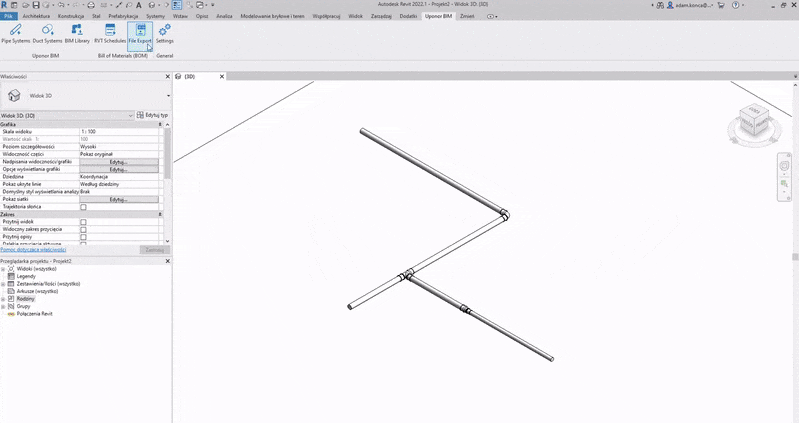
Task: Click the Print icon in quick access toolbar
Action: 91,5
